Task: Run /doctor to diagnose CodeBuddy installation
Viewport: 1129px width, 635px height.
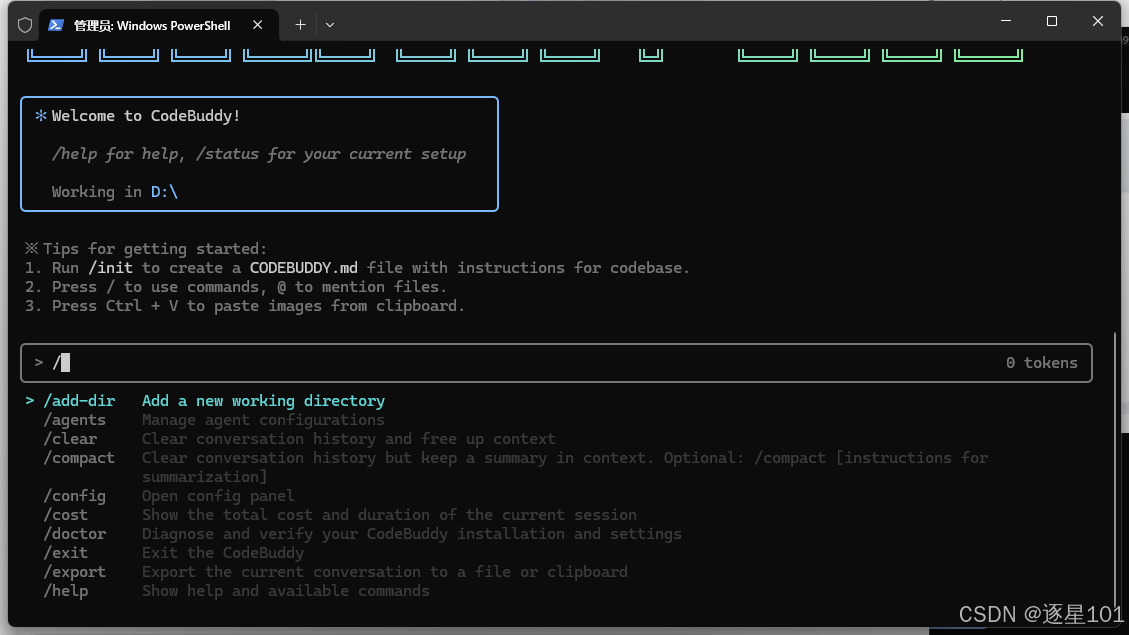Action: (x=74, y=533)
